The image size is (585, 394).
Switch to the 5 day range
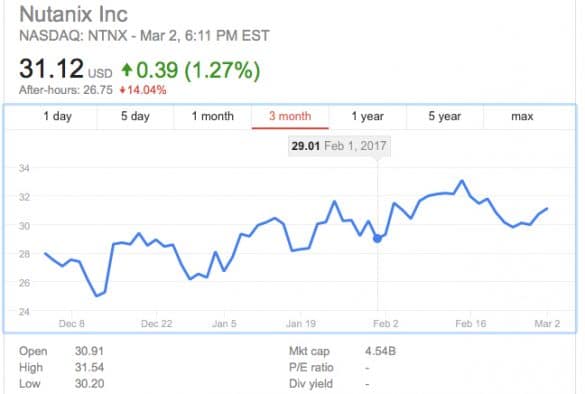(135, 116)
